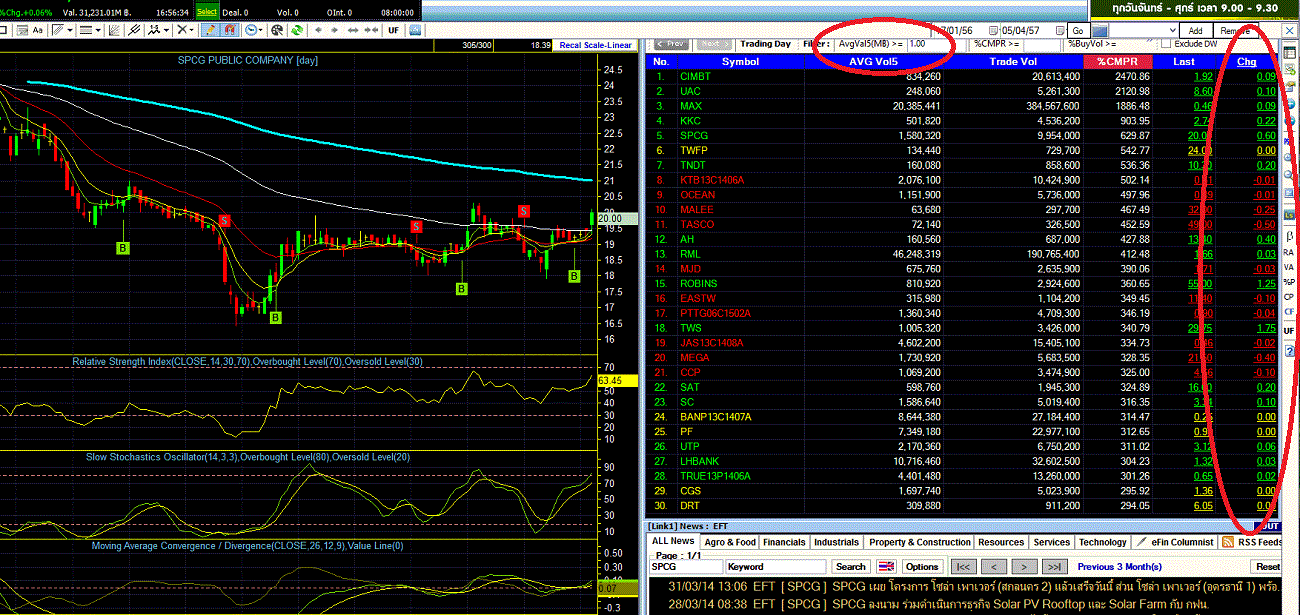Click the news Reset button
This screenshot has height=615, width=1300.
tap(1268, 566)
